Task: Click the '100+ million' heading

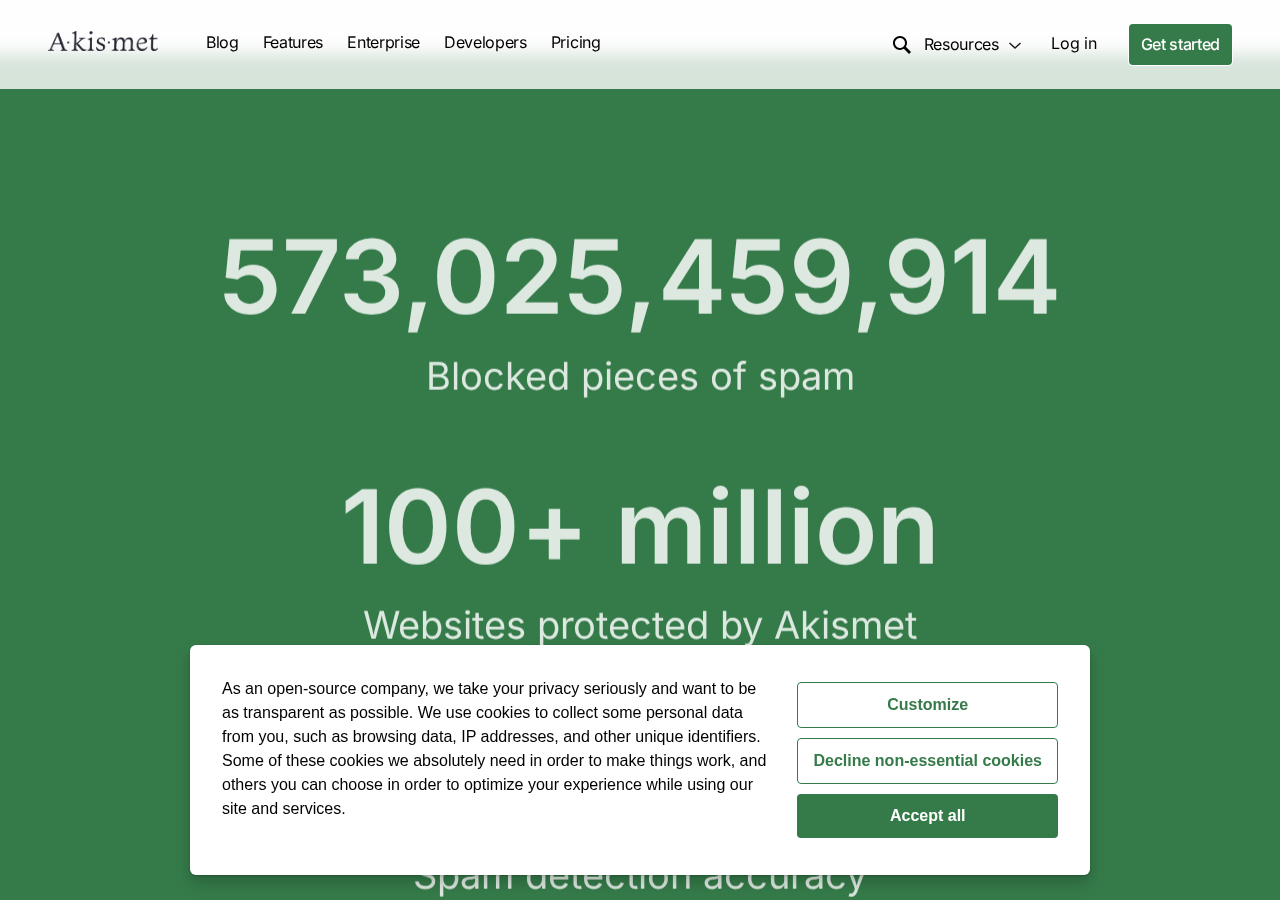Action: [640, 527]
